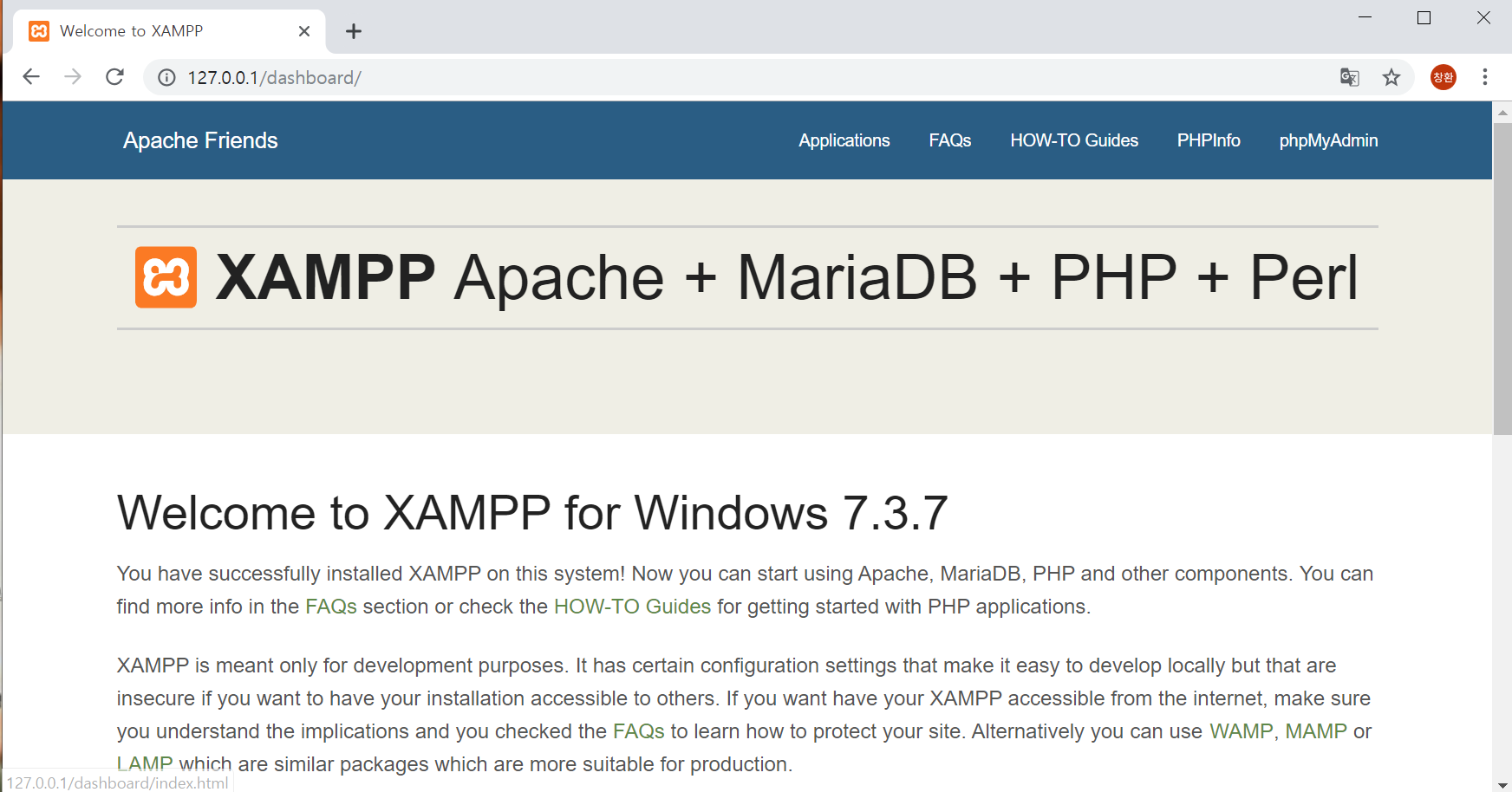Open the LAMP link
The height and width of the screenshot is (792, 1512).
(x=145, y=763)
